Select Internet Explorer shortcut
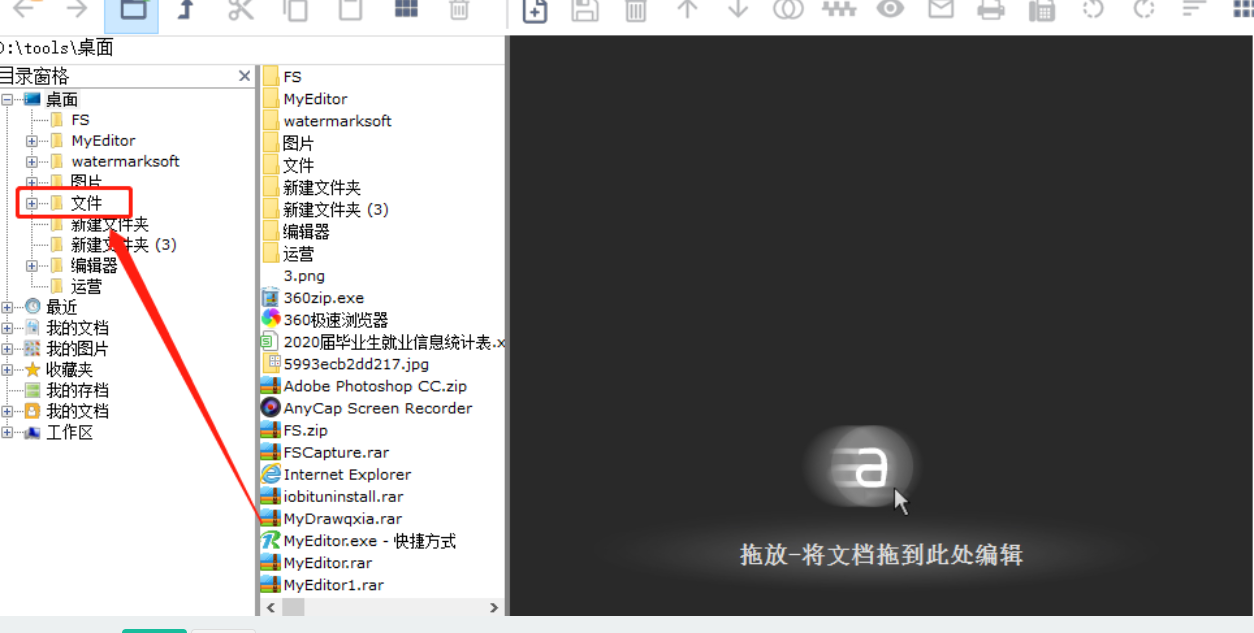This screenshot has height=633, width=1254. [x=336, y=474]
